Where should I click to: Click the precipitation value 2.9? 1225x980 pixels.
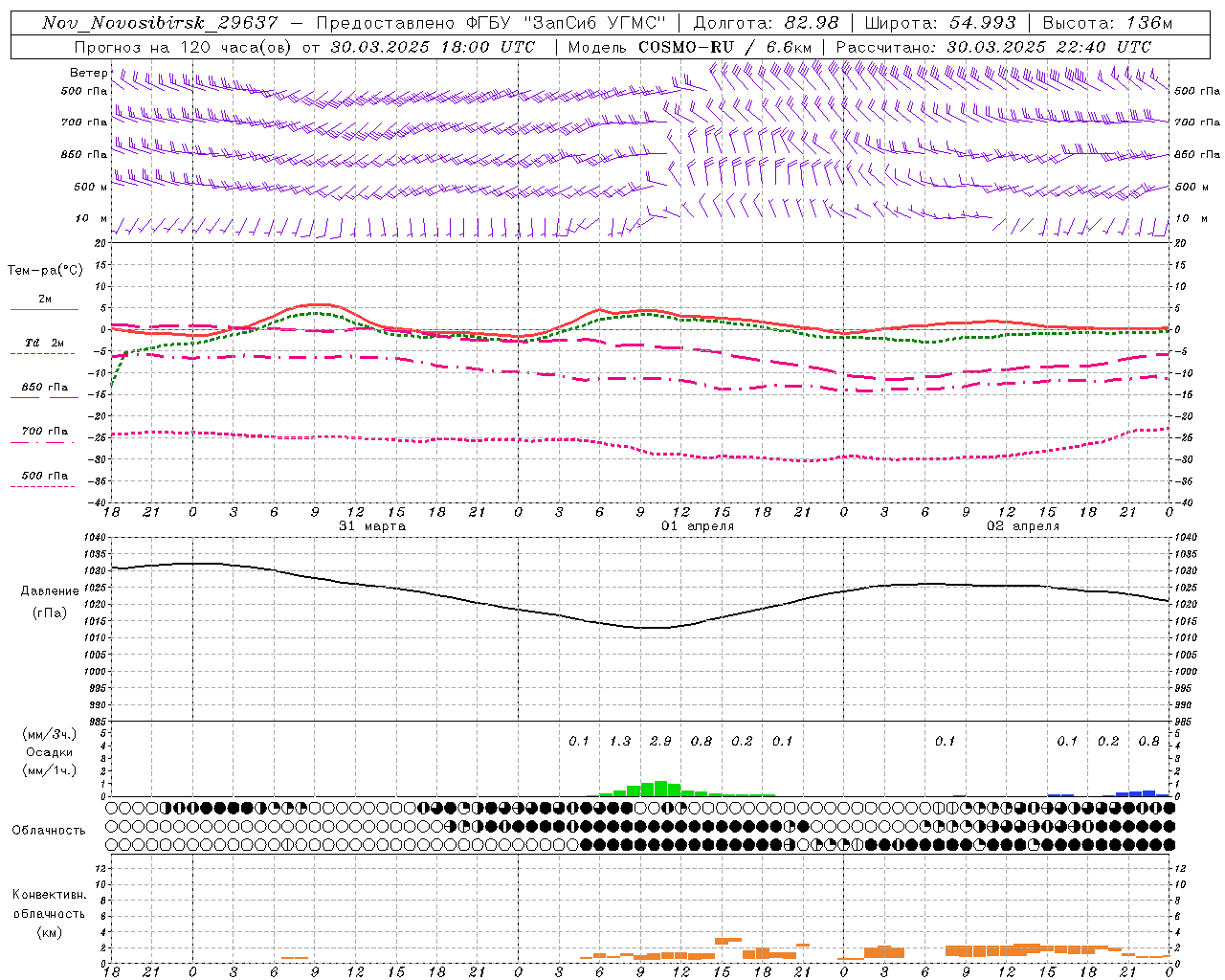click(x=660, y=741)
